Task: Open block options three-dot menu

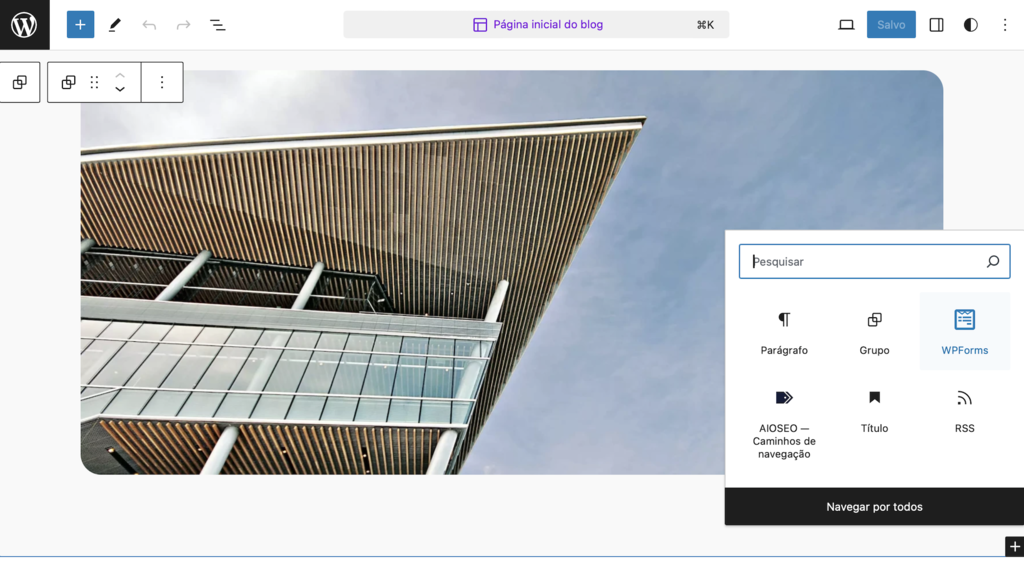Action: point(162,82)
